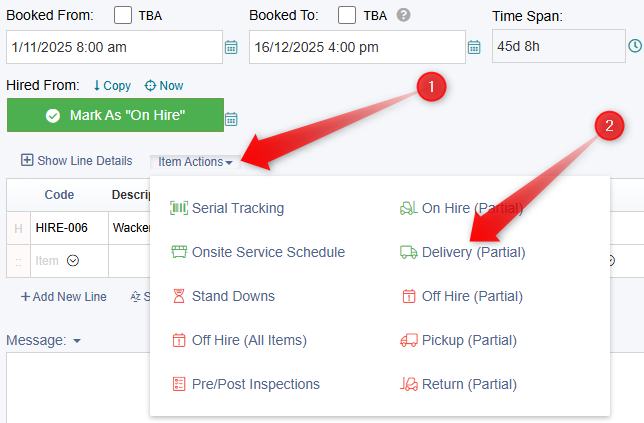This screenshot has height=423, width=644.
Task: Open the Message dropdown arrow
Action: pos(77,340)
